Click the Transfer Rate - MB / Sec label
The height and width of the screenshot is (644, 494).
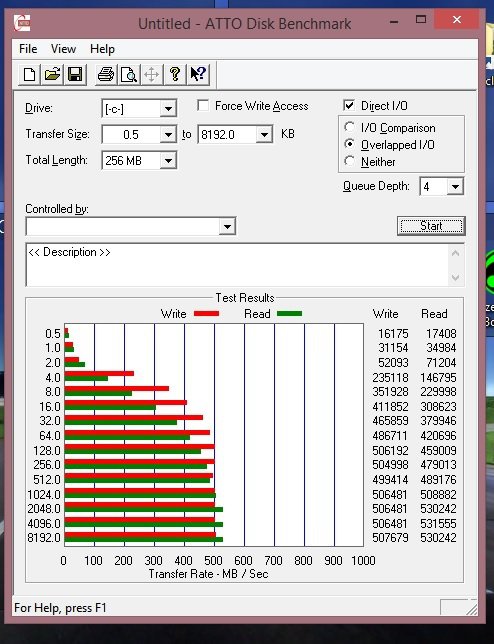pos(208,573)
